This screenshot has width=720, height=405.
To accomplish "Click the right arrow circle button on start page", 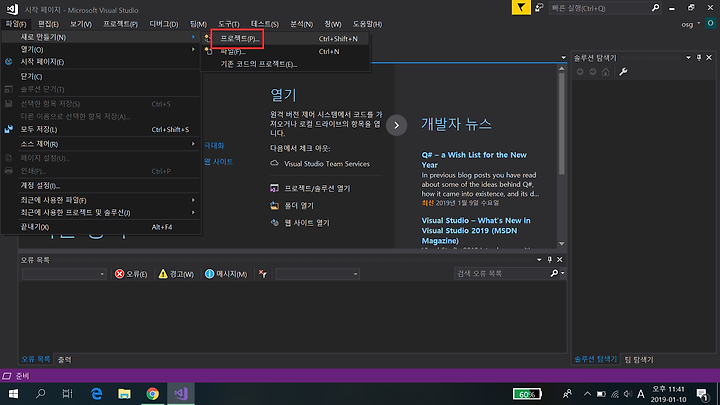I will [x=396, y=125].
